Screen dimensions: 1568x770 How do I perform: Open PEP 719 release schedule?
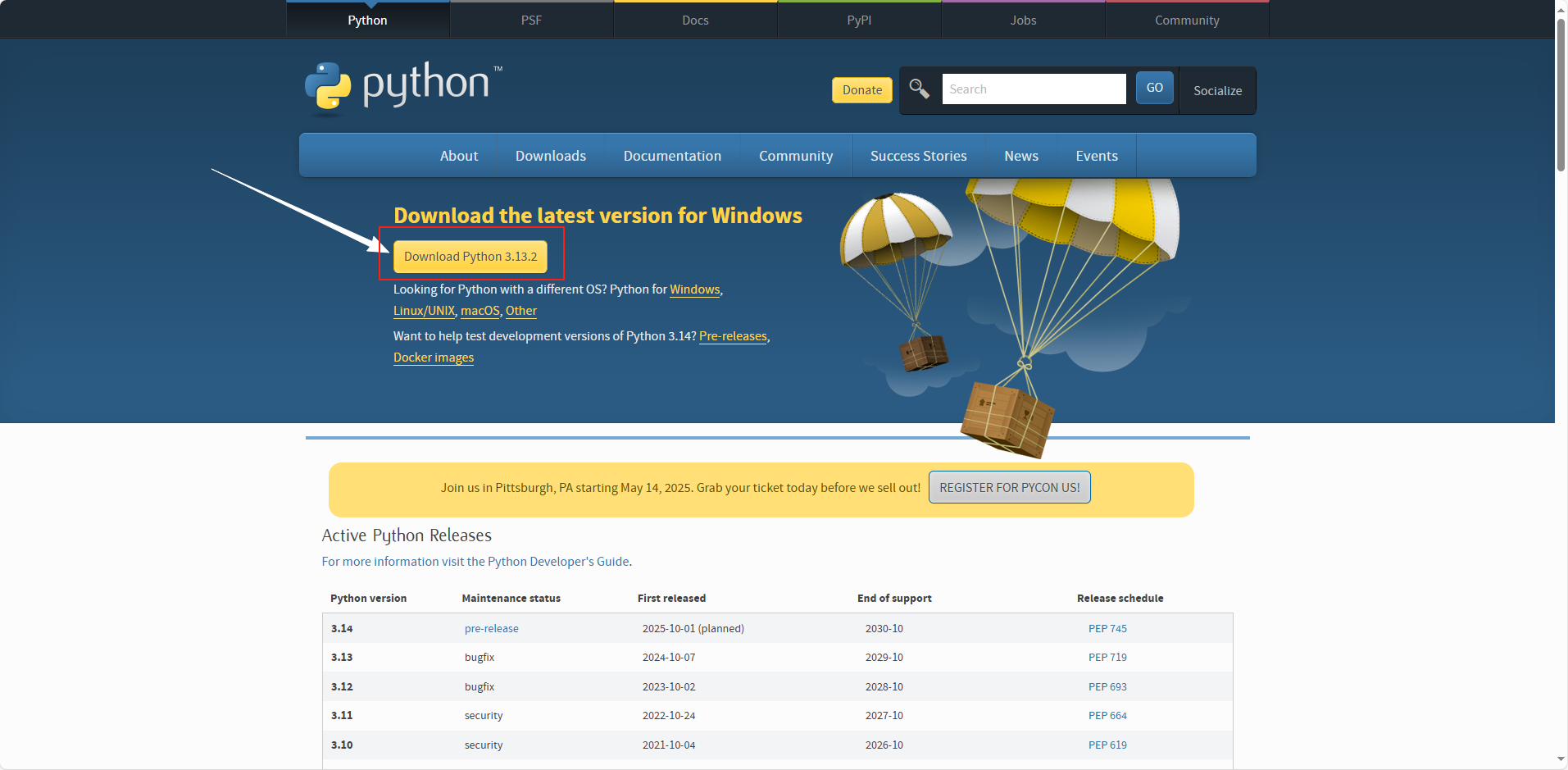coord(1107,657)
